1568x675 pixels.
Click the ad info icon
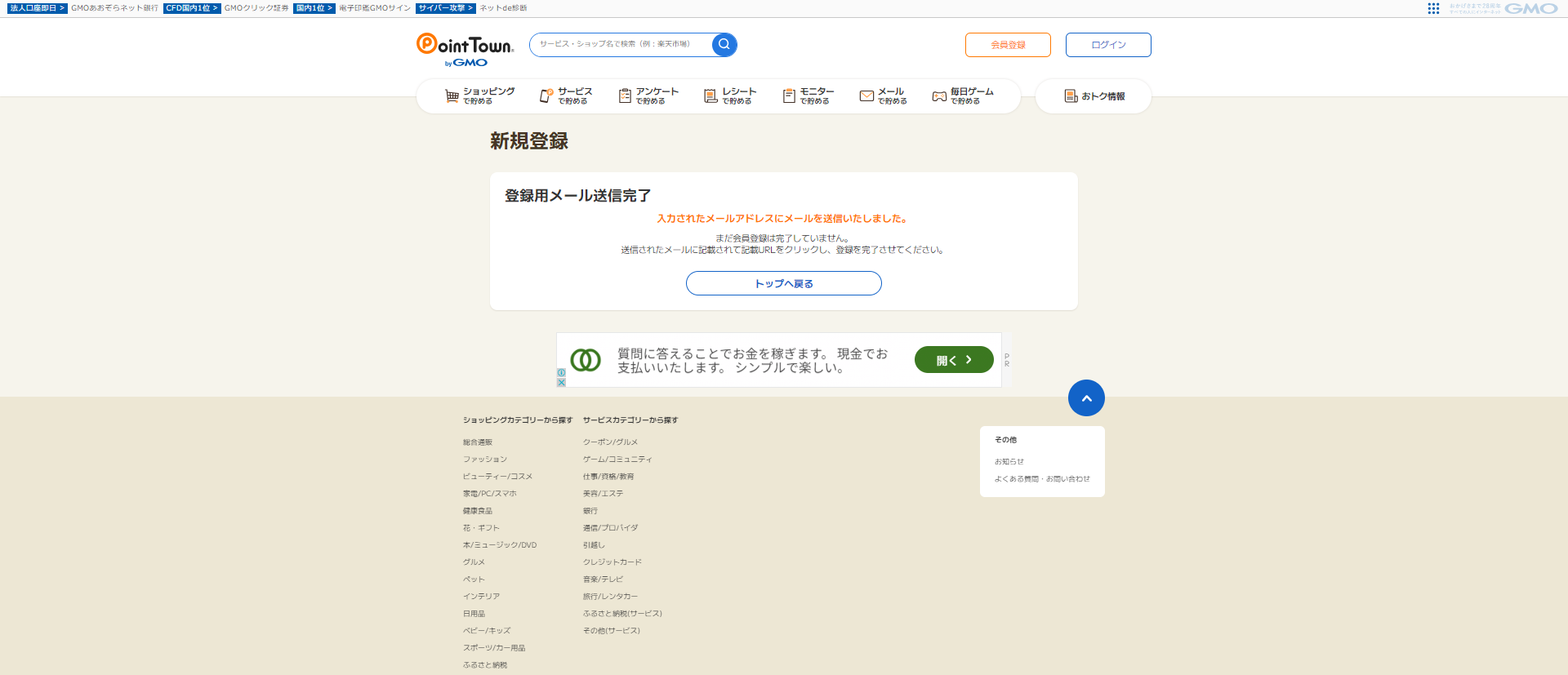point(561,373)
